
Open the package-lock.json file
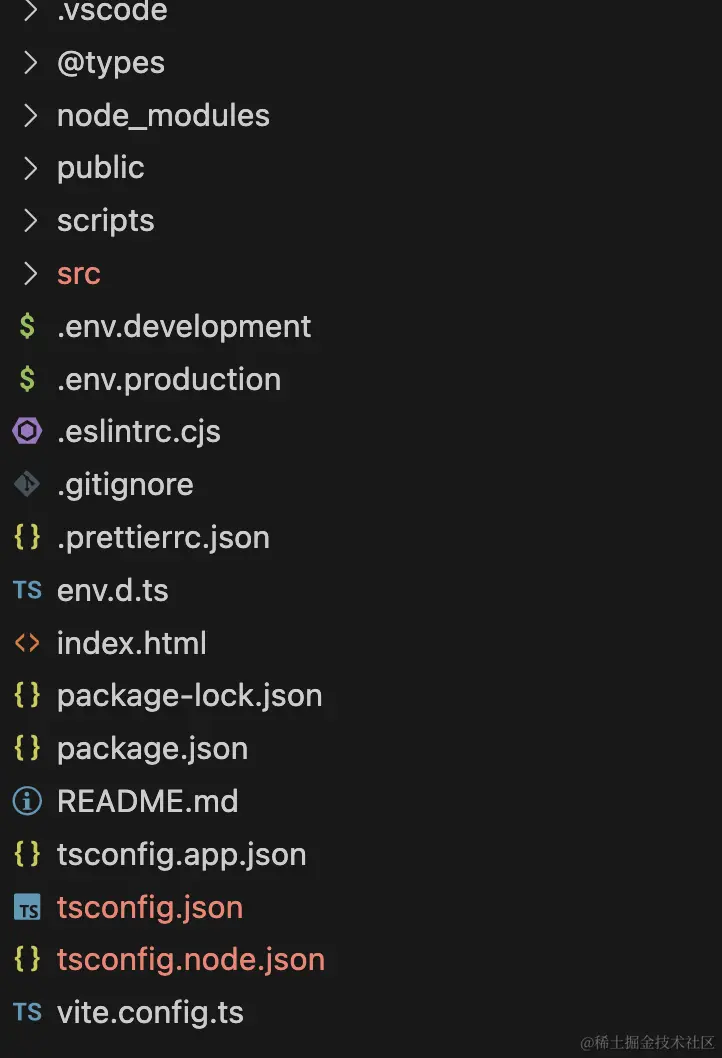click(190, 696)
